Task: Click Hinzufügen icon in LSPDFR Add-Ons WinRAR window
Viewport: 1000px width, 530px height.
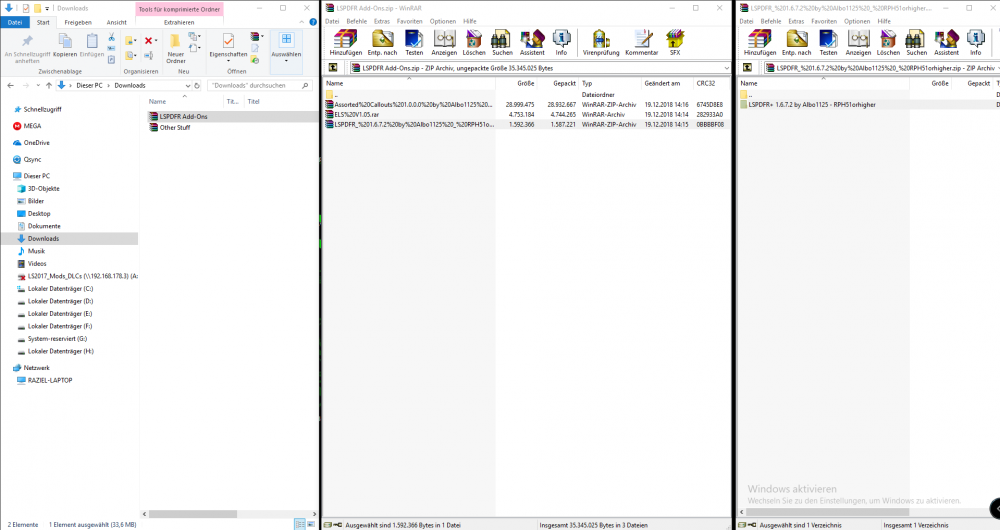Action: (x=346, y=42)
